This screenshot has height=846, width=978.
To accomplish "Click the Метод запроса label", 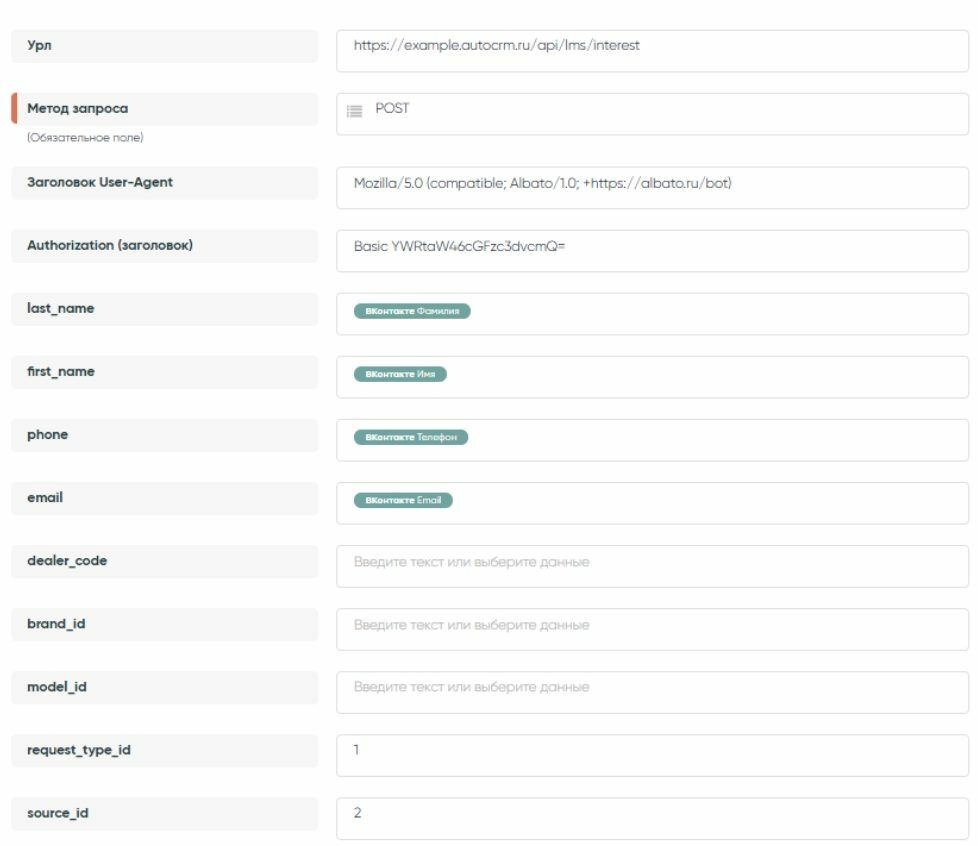I will coord(78,108).
